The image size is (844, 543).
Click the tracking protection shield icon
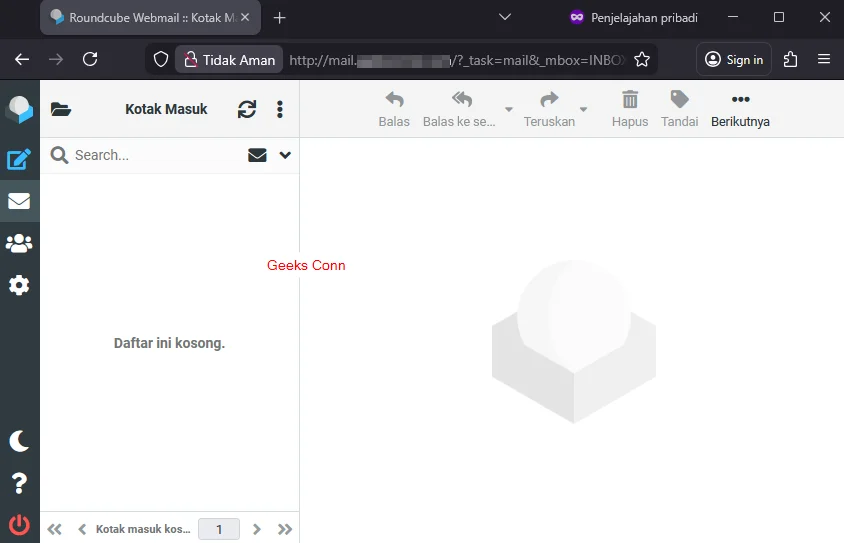[160, 59]
